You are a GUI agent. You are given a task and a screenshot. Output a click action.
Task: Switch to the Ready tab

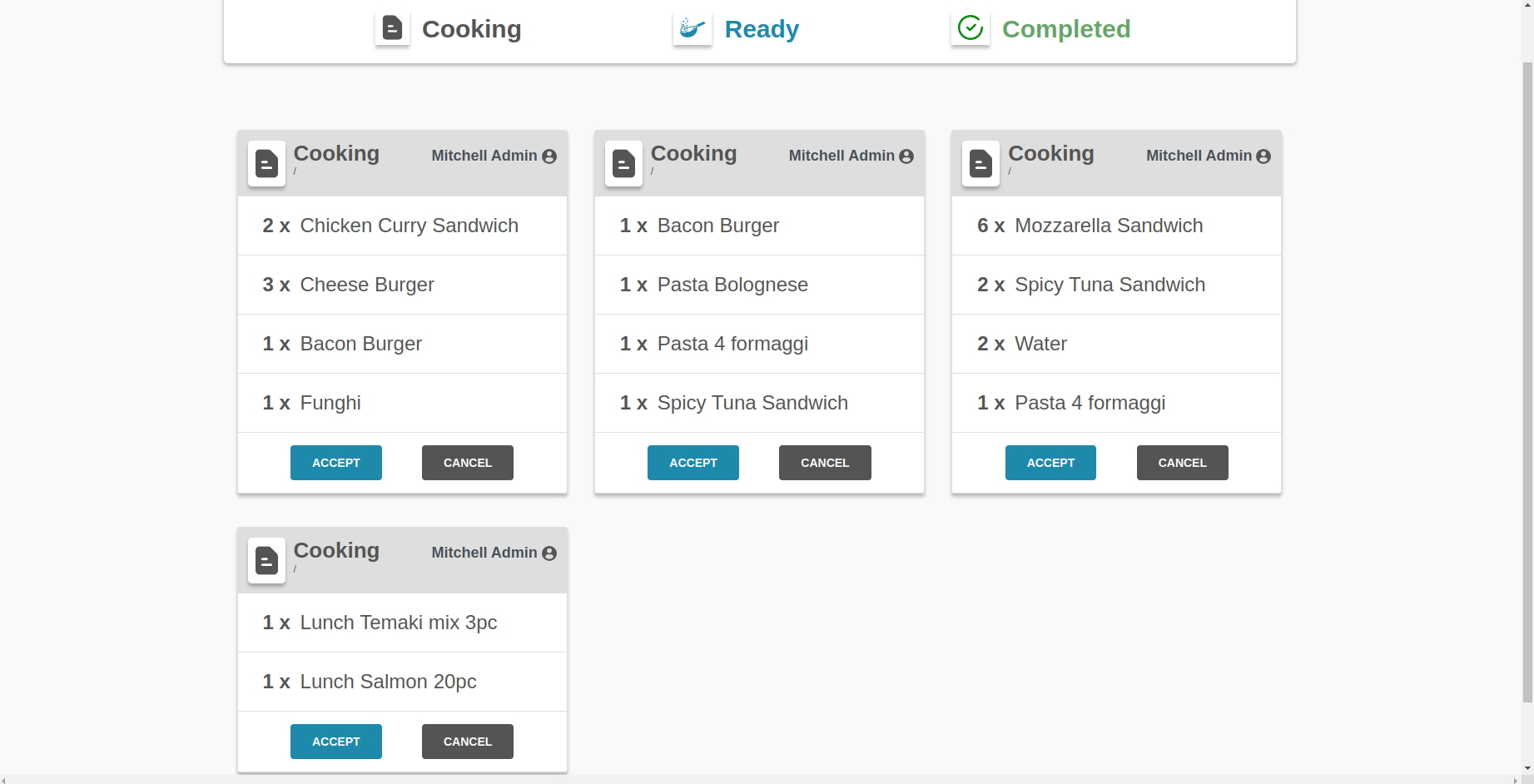tap(761, 29)
